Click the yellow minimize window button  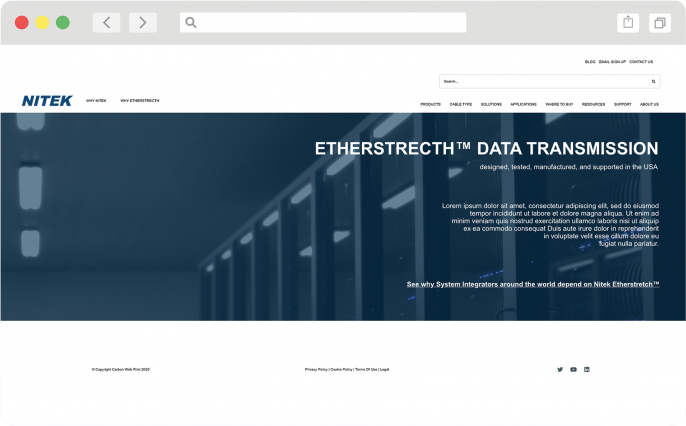[x=42, y=22]
